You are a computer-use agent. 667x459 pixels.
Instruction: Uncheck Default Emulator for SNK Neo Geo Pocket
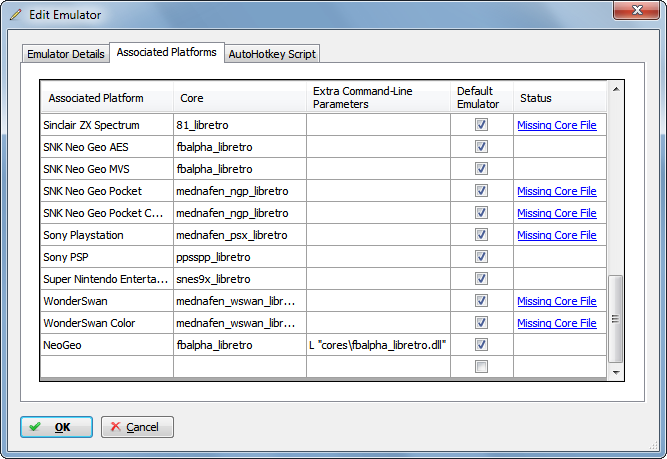point(481,191)
